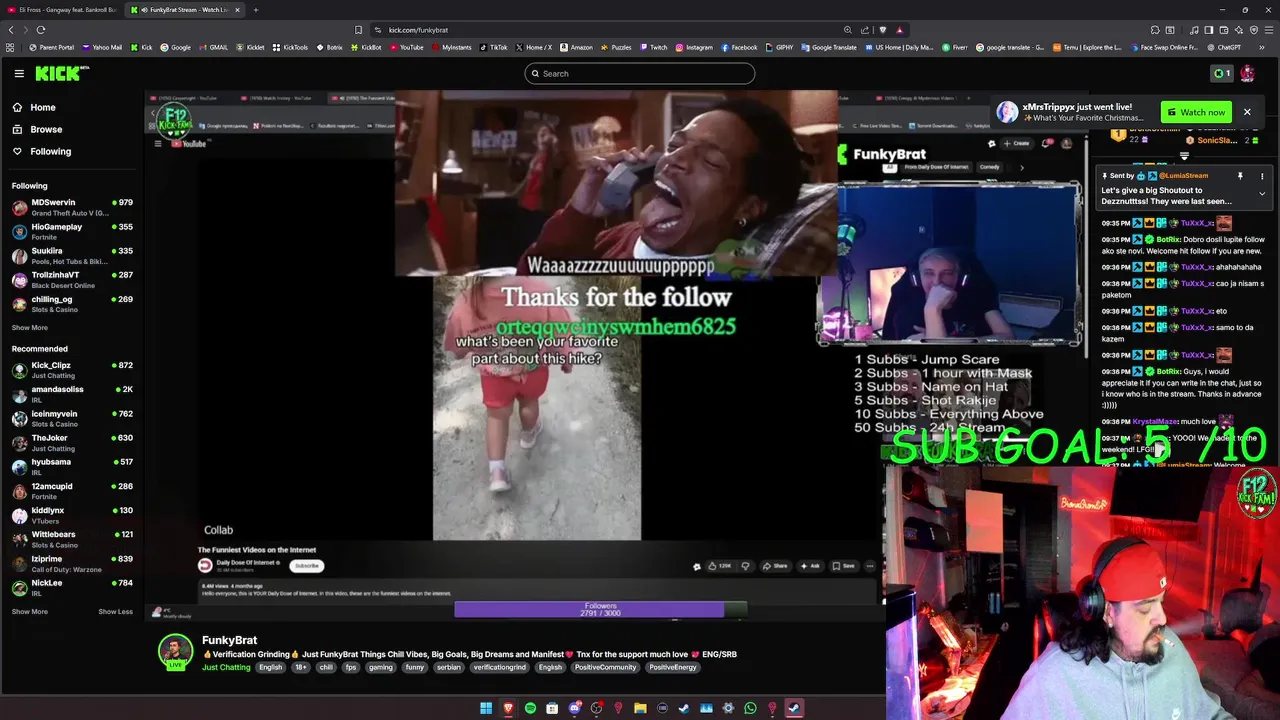Open a new browser tab
Screen dimensions: 1280x720
point(255,10)
